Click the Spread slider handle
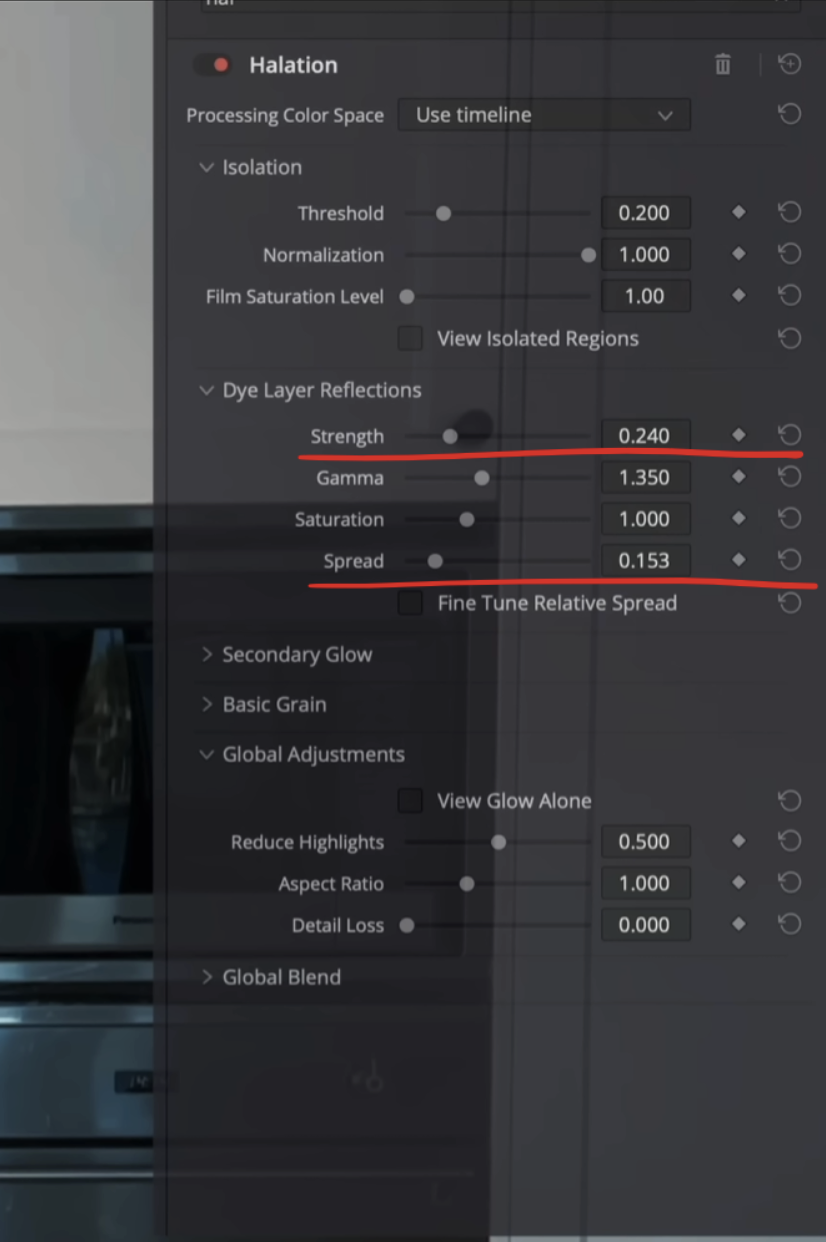 (435, 561)
